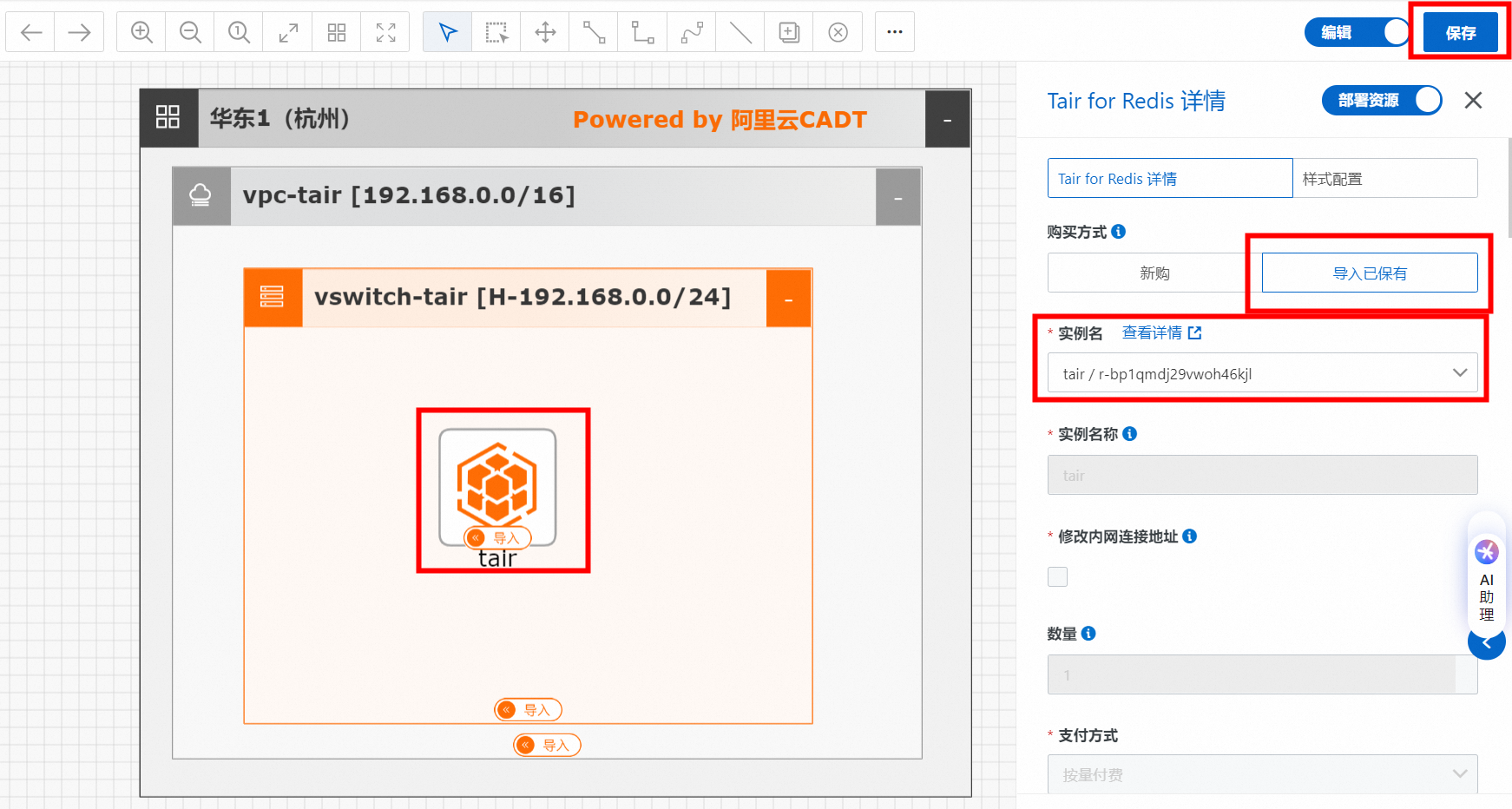The width and height of the screenshot is (1512, 809).
Task: Click the four-corner fullscreen icon
Action: click(x=385, y=33)
